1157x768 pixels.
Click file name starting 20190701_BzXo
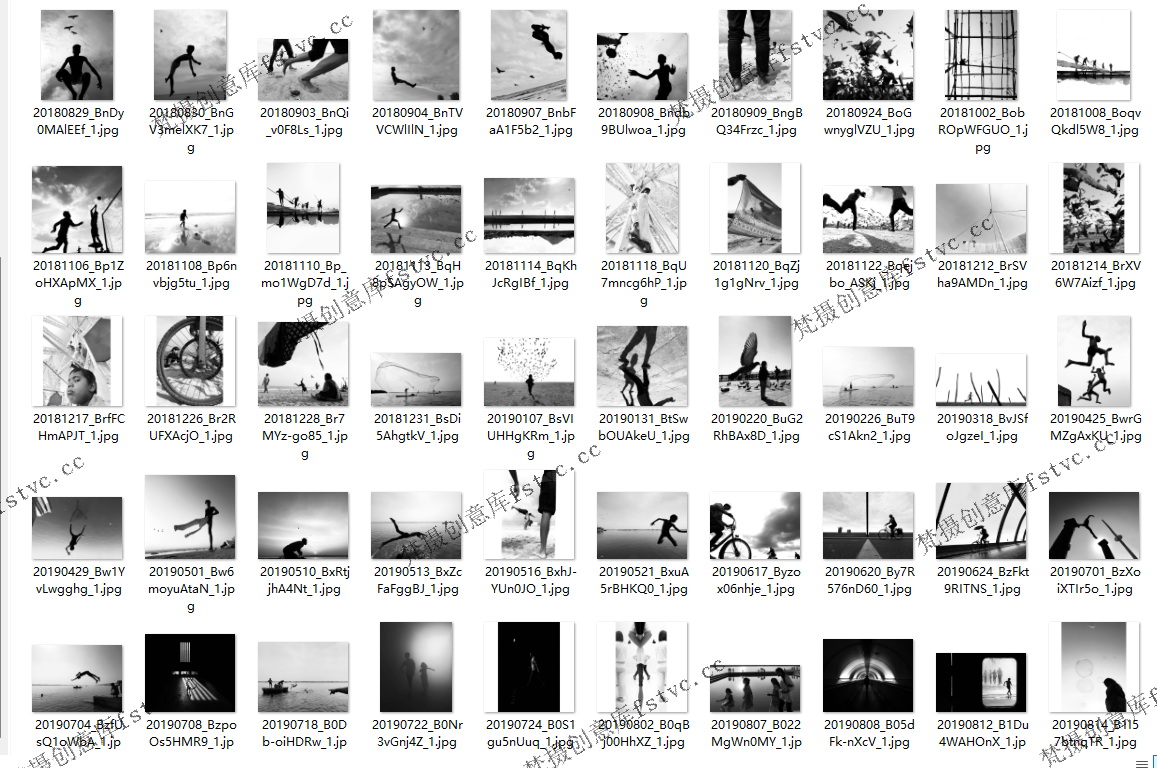point(1095,580)
